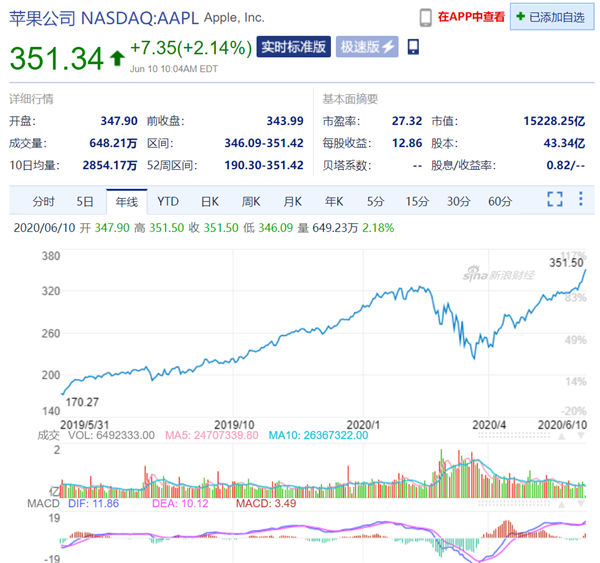Click the down arrow on the MACD panel
The height and width of the screenshot is (563, 600).
coord(581,504)
